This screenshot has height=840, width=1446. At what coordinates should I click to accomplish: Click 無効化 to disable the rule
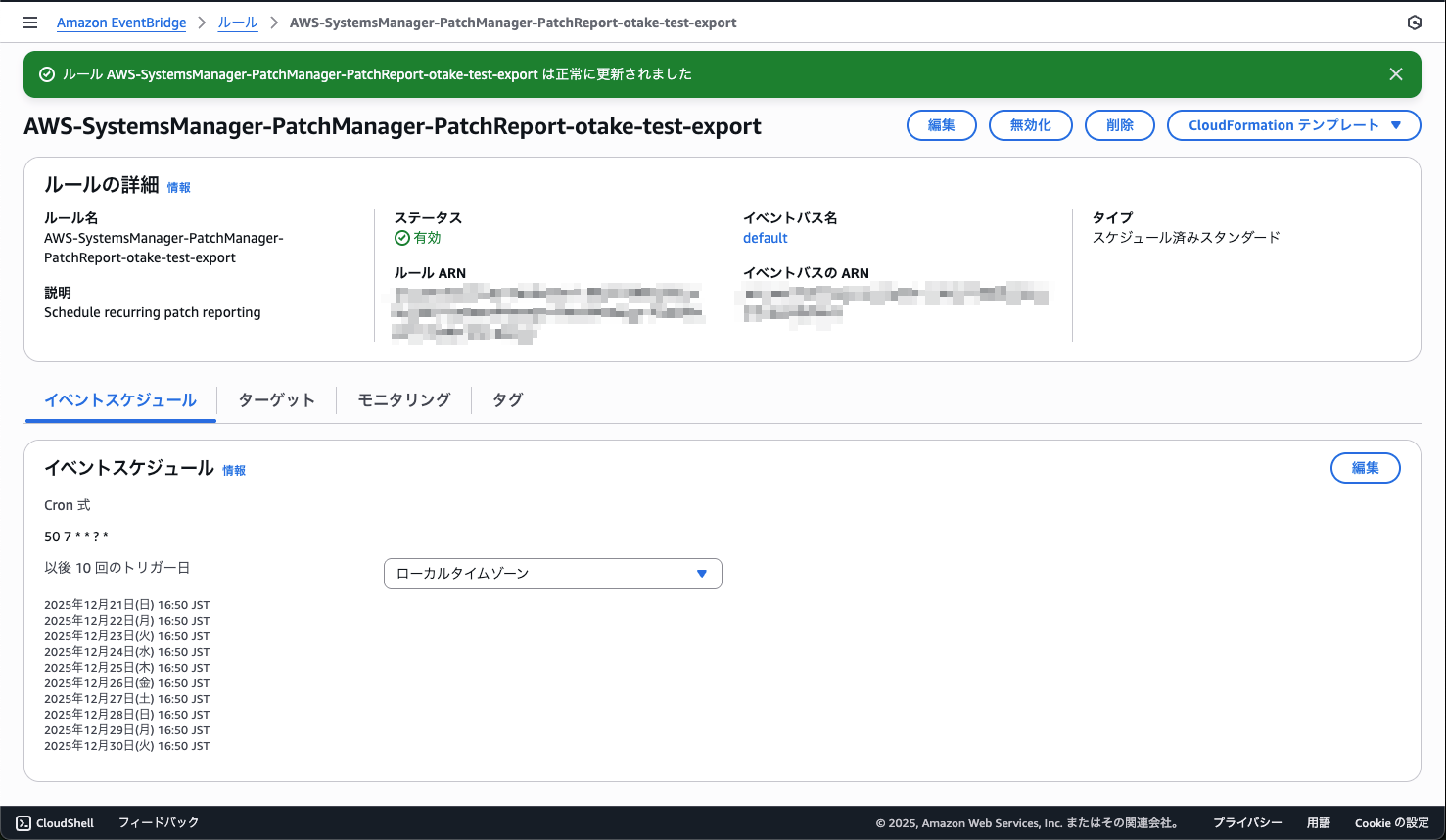point(1030,125)
